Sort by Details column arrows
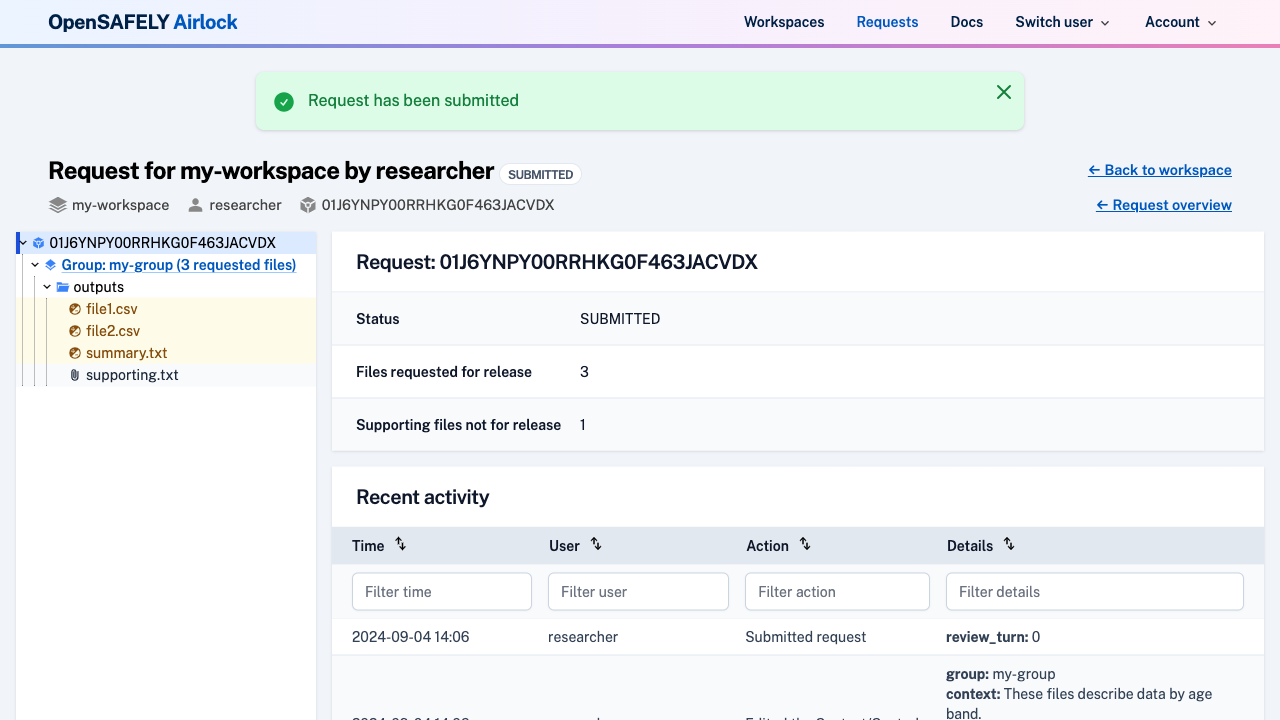The width and height of the screenshot is (1280, 720). coord(1009,544)
